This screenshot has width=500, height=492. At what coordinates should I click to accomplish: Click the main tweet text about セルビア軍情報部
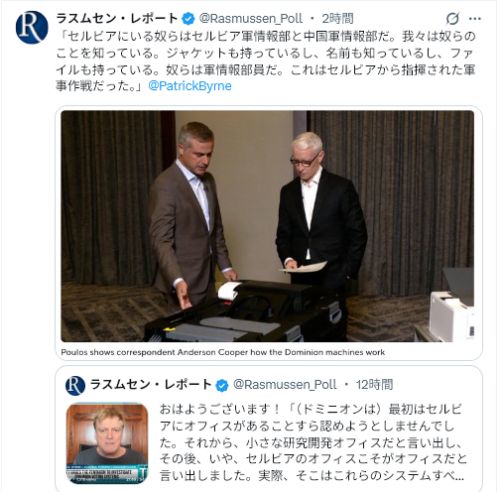pyautogui.click(x=266, y=61)
